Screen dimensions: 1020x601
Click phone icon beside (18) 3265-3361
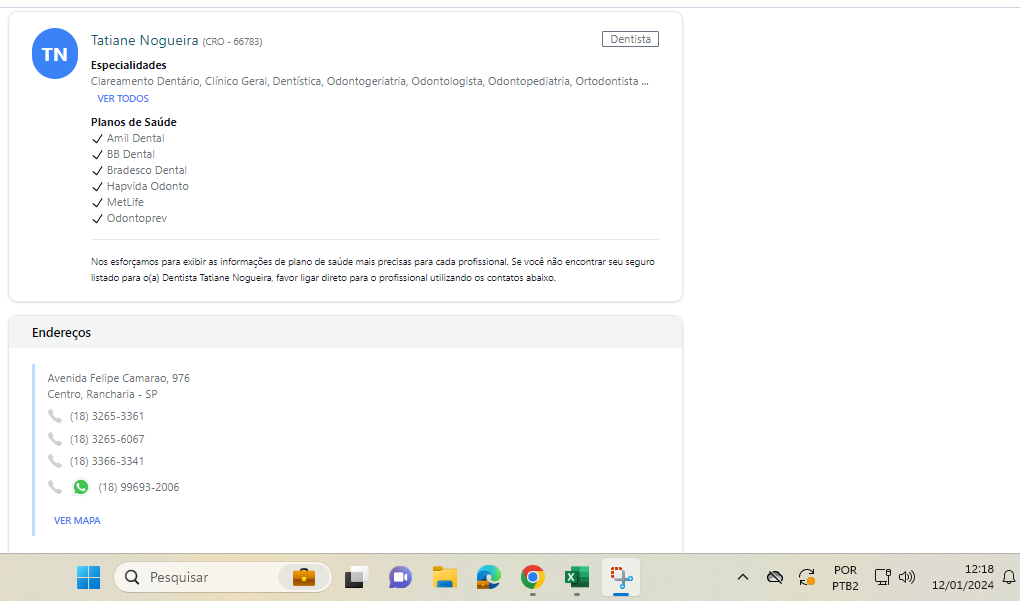pos(55,416)
